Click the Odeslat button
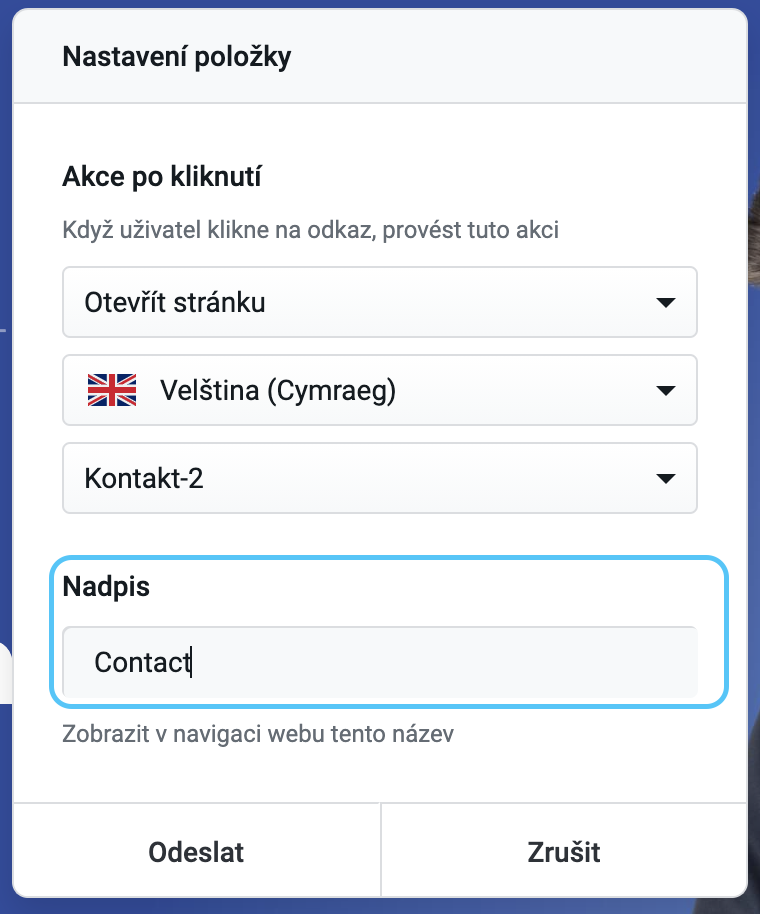760x914 pixels. (196, 852)
